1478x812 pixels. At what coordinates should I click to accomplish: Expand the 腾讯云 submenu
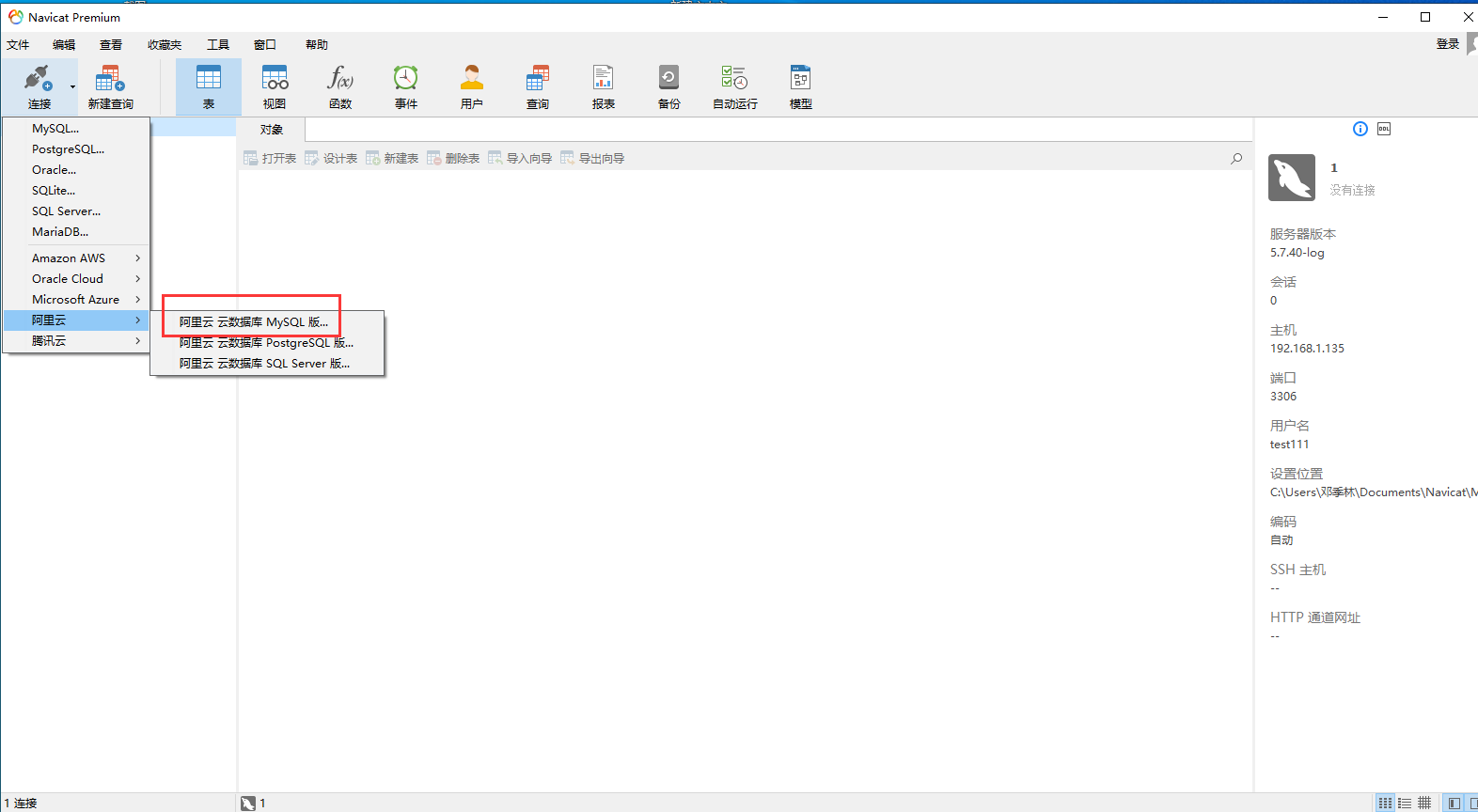pyautogui.click(x=76, y=341)
